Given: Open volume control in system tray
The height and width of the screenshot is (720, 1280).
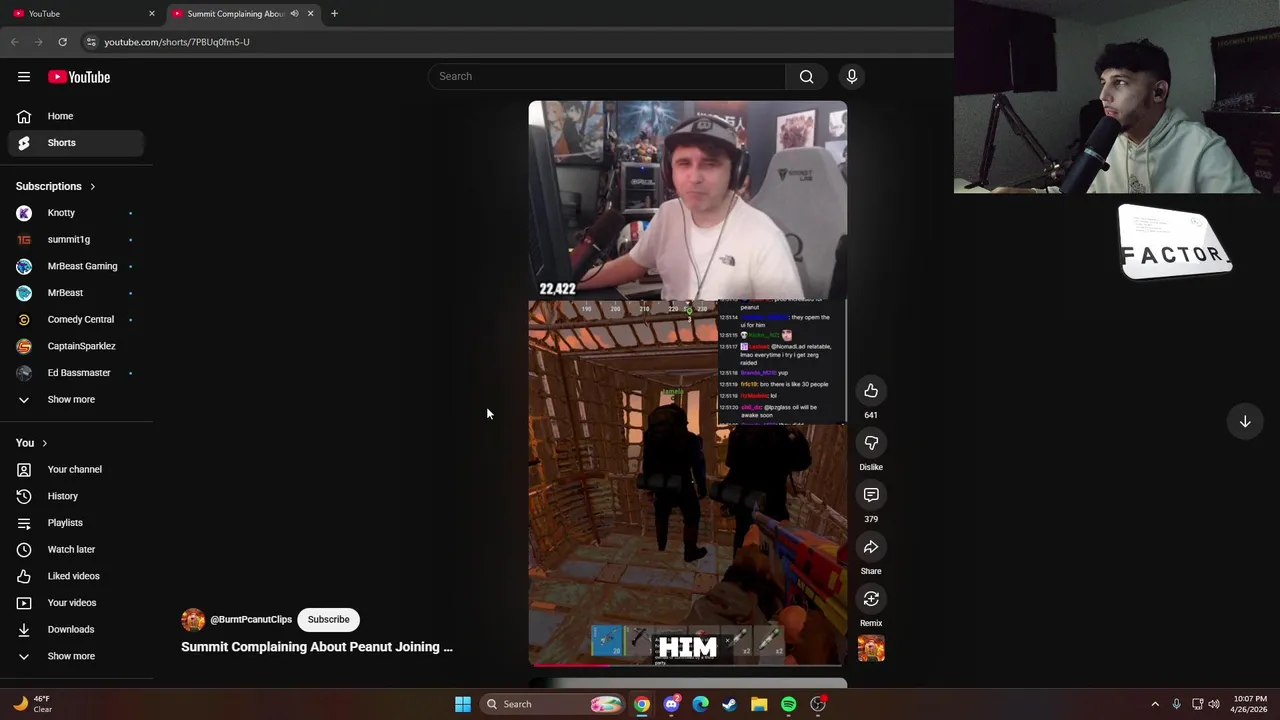Looking at the screenshot, I should pyautogui.click(x=1214, y=704).
